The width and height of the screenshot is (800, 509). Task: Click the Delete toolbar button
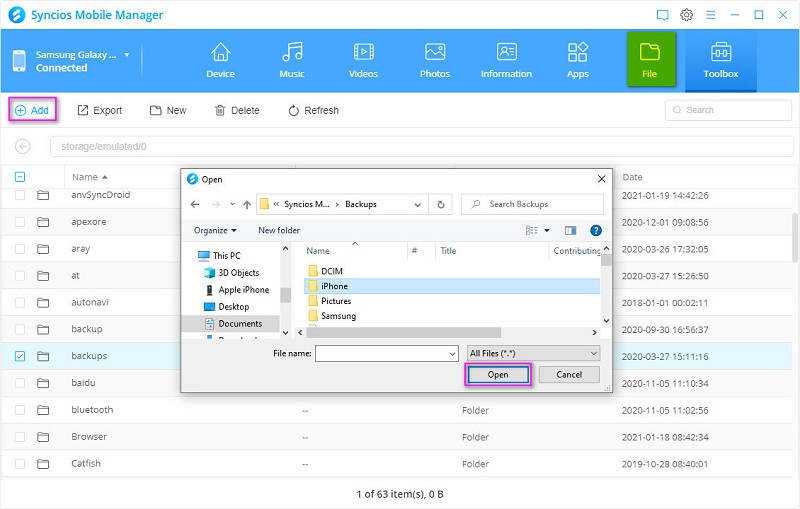(x=237, y=110)
